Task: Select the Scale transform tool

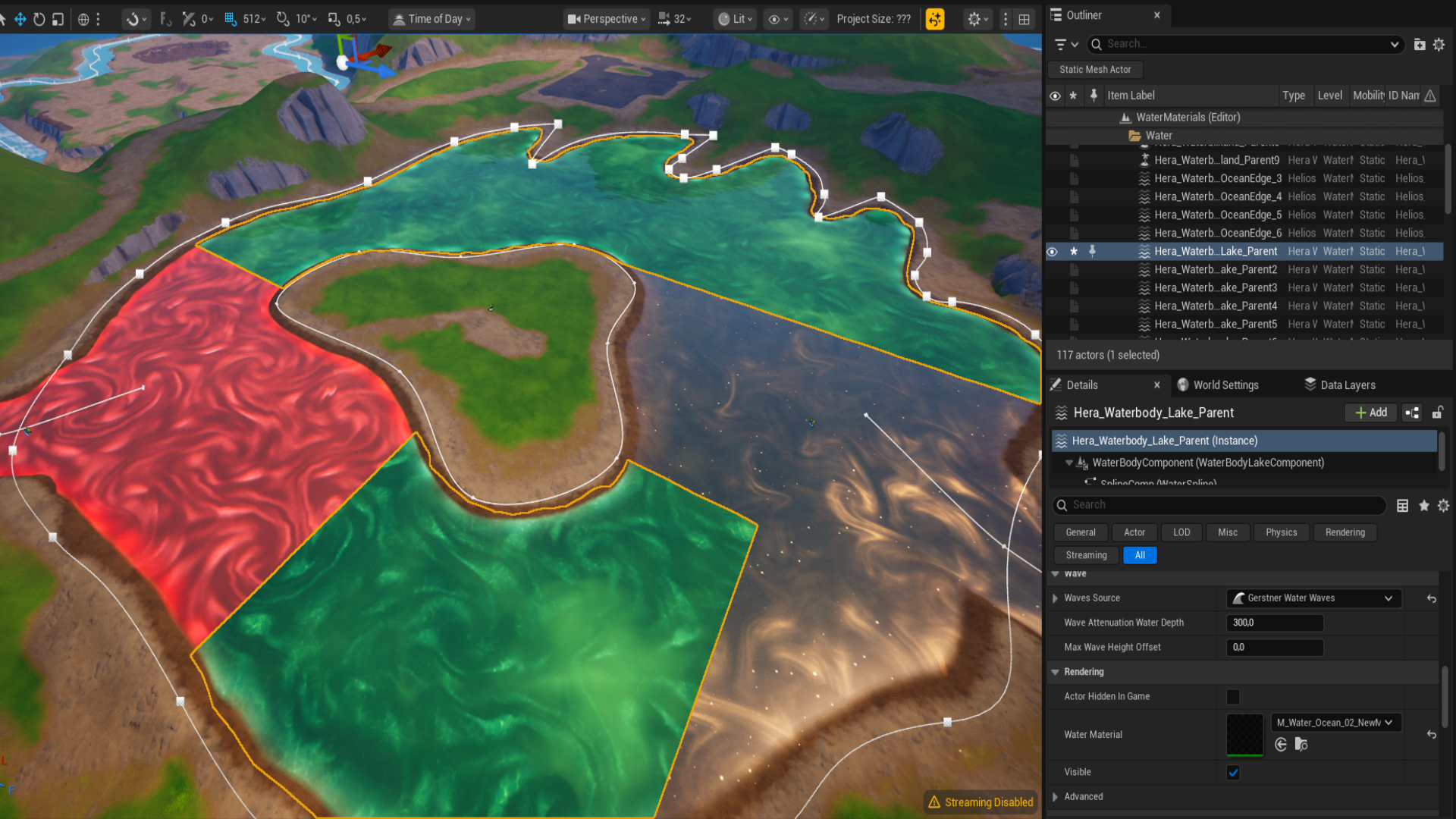Action: pyautogui.click(x=58, y=19)
